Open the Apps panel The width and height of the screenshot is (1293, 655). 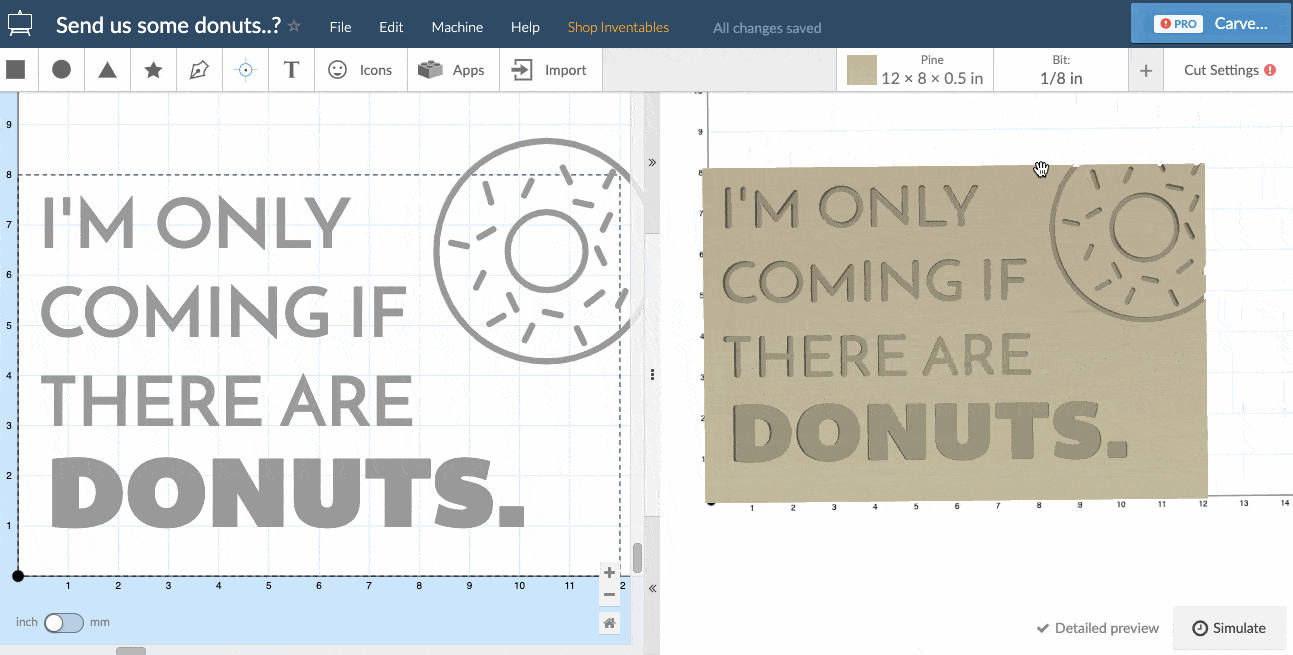click(452, 70)
